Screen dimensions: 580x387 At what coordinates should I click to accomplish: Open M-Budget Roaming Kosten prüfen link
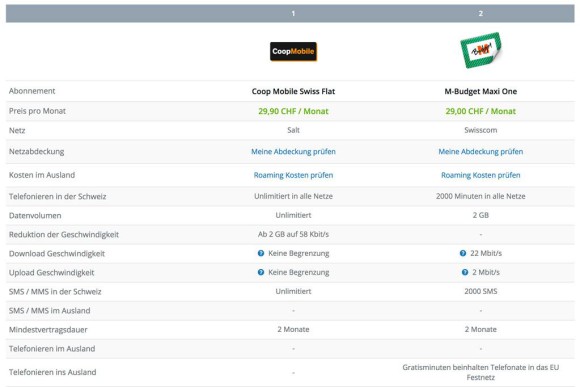click(x=480, y=175)
